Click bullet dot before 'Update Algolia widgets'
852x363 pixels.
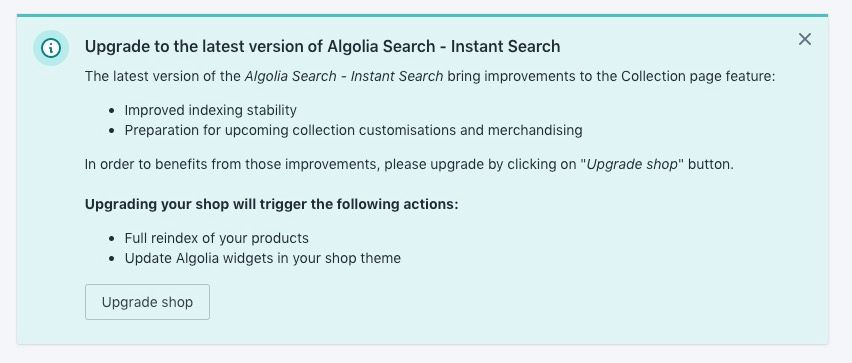[x=112, y=259]
